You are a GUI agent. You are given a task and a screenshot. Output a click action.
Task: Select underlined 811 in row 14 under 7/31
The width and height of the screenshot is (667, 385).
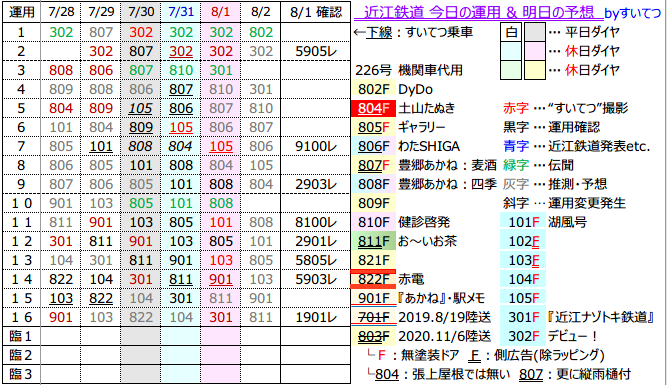click(x=181, y=279)
